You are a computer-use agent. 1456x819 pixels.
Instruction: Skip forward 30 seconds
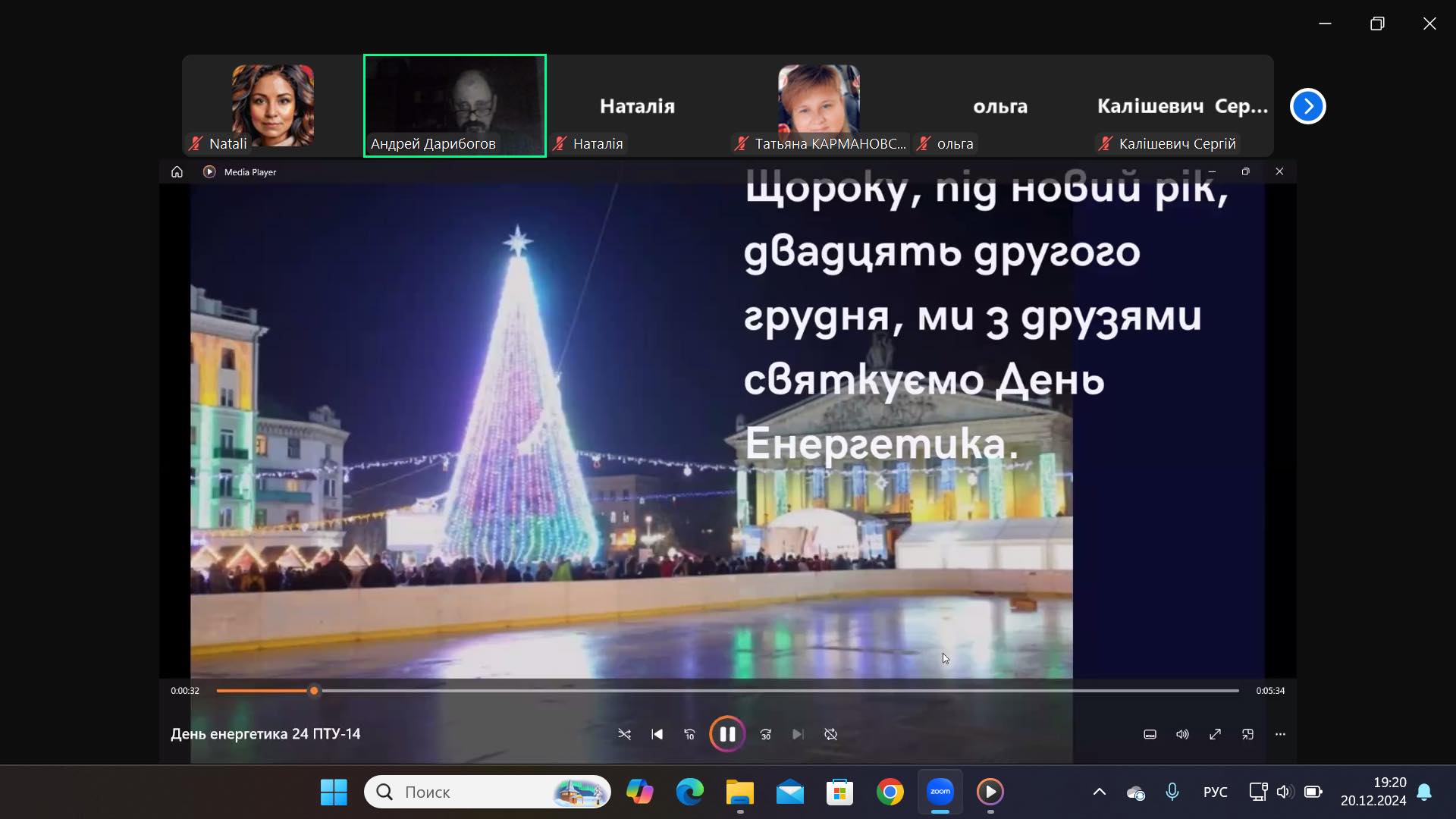[x=766, y=734]
